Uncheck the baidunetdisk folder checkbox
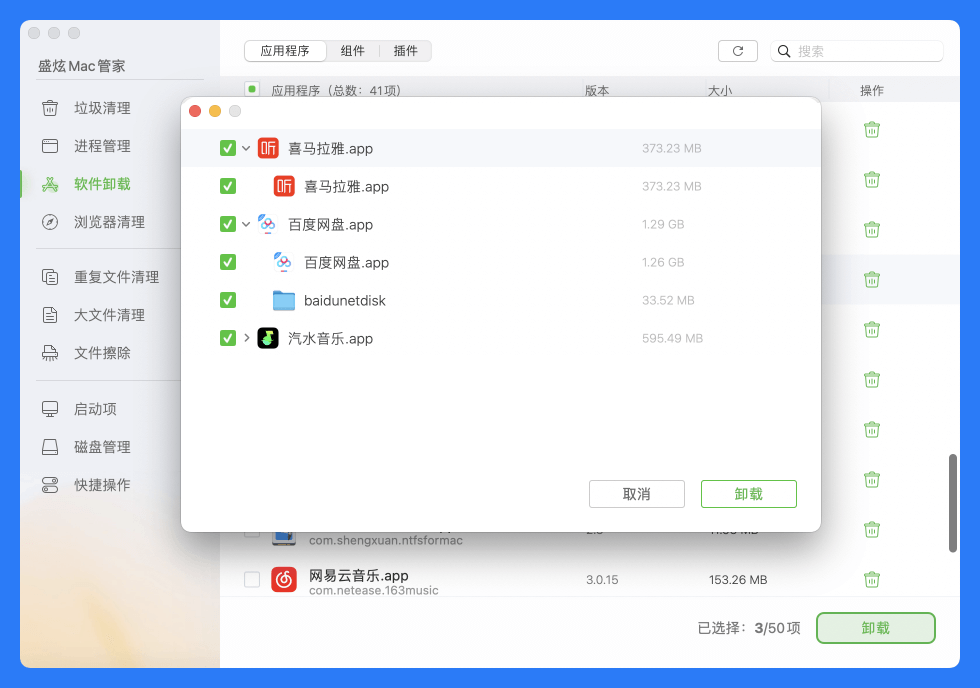Viewport: 980px width, 688px height. pyautogui.click(x=226, y=300)
